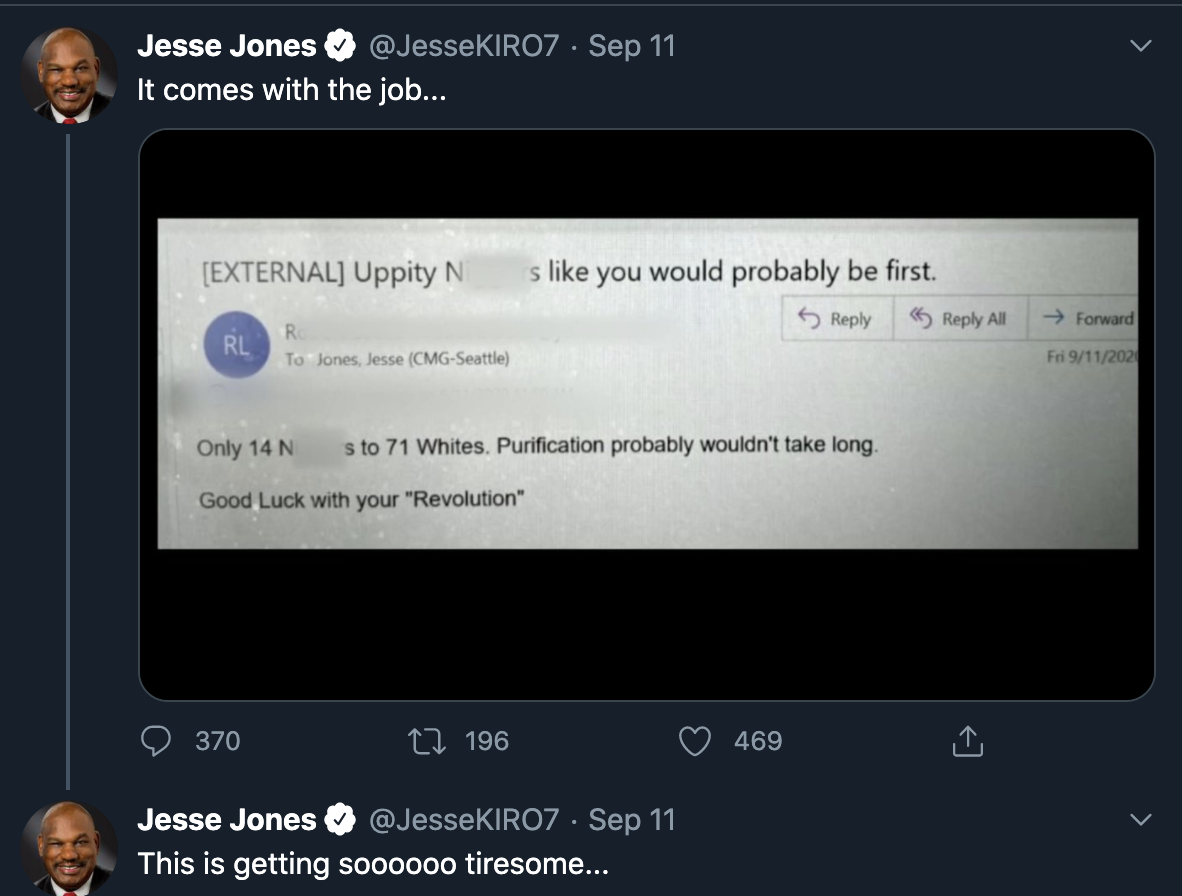This screenshot has width=1182, height=896.
Task: Click the share upload icon
Action: (967, 741)
